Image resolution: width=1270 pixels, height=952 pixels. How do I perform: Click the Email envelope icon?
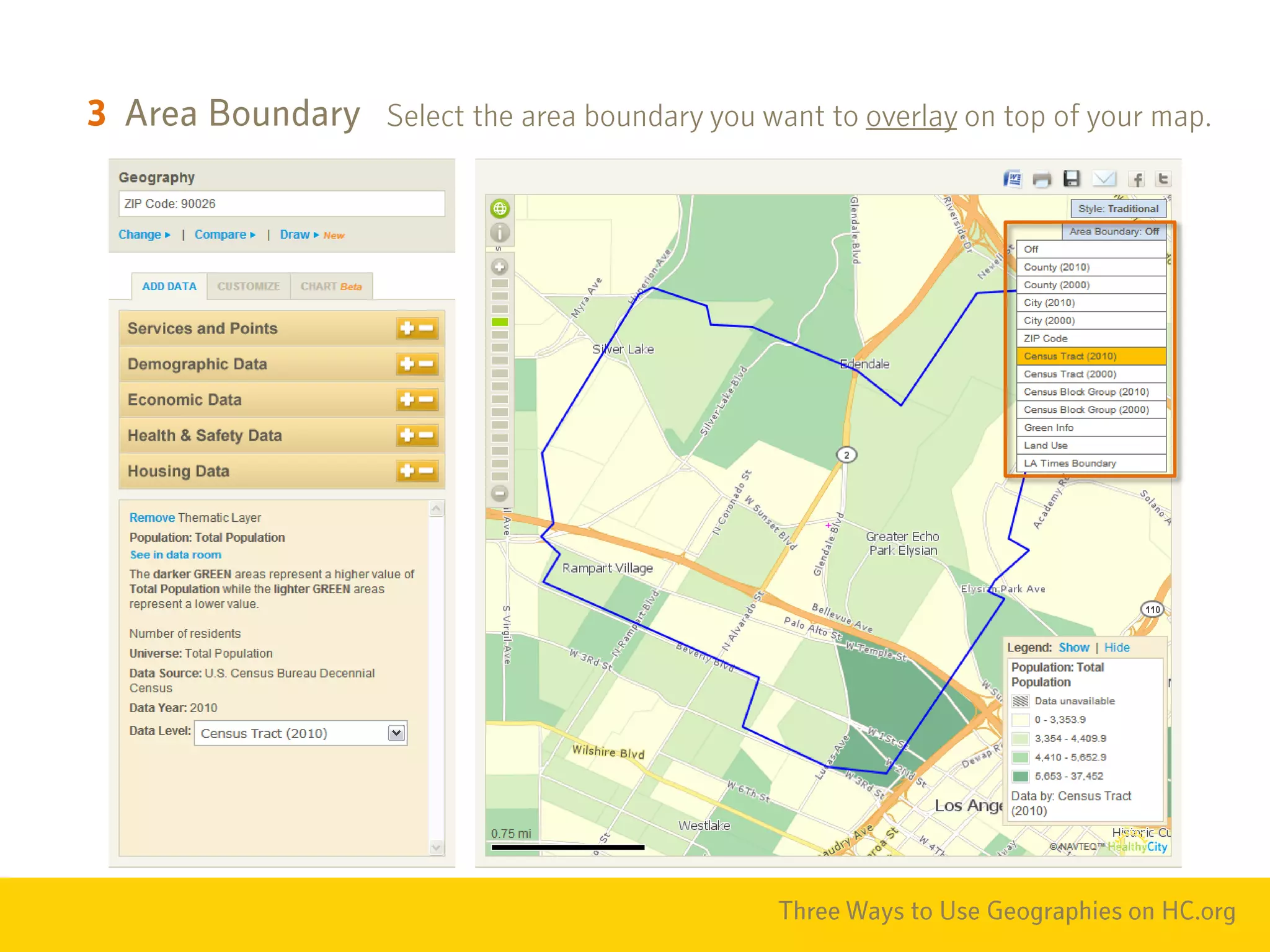click(1104, 179)
